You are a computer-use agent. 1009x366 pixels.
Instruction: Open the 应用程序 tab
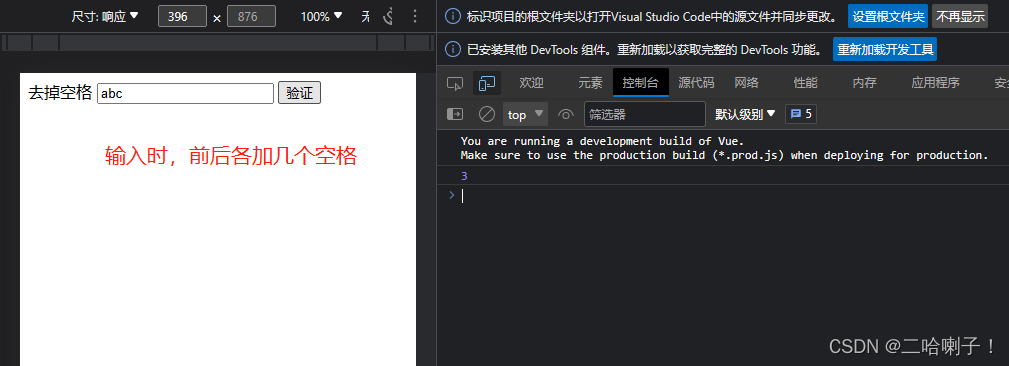pyautogui.click(x=935, y=82)
